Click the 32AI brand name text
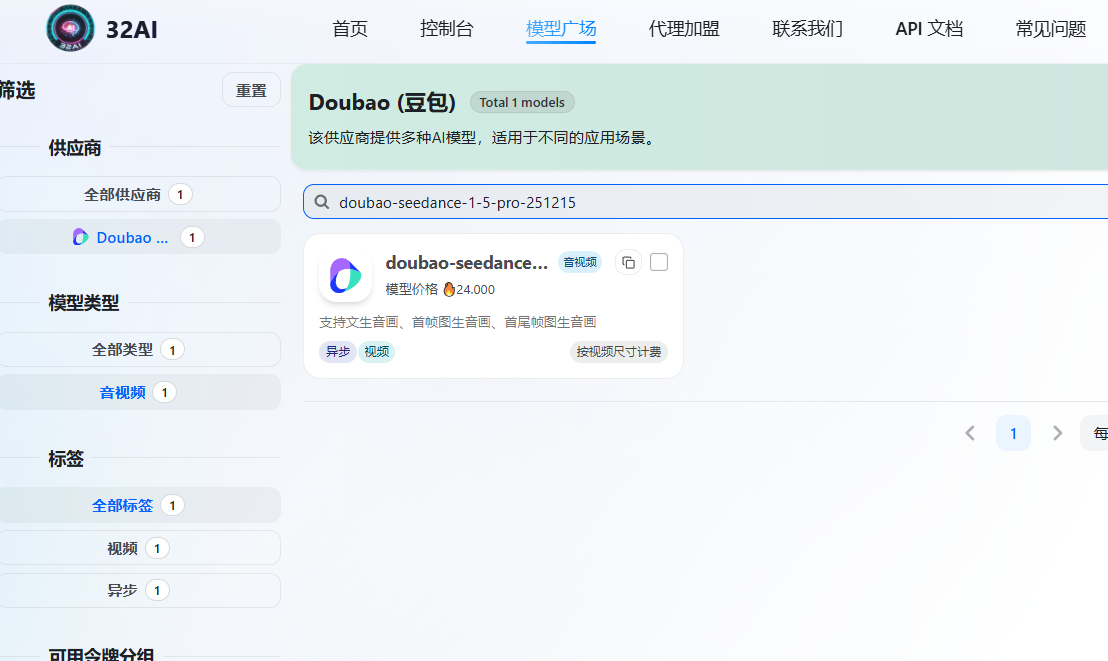 pyautogui.click(x=132, y=30)
